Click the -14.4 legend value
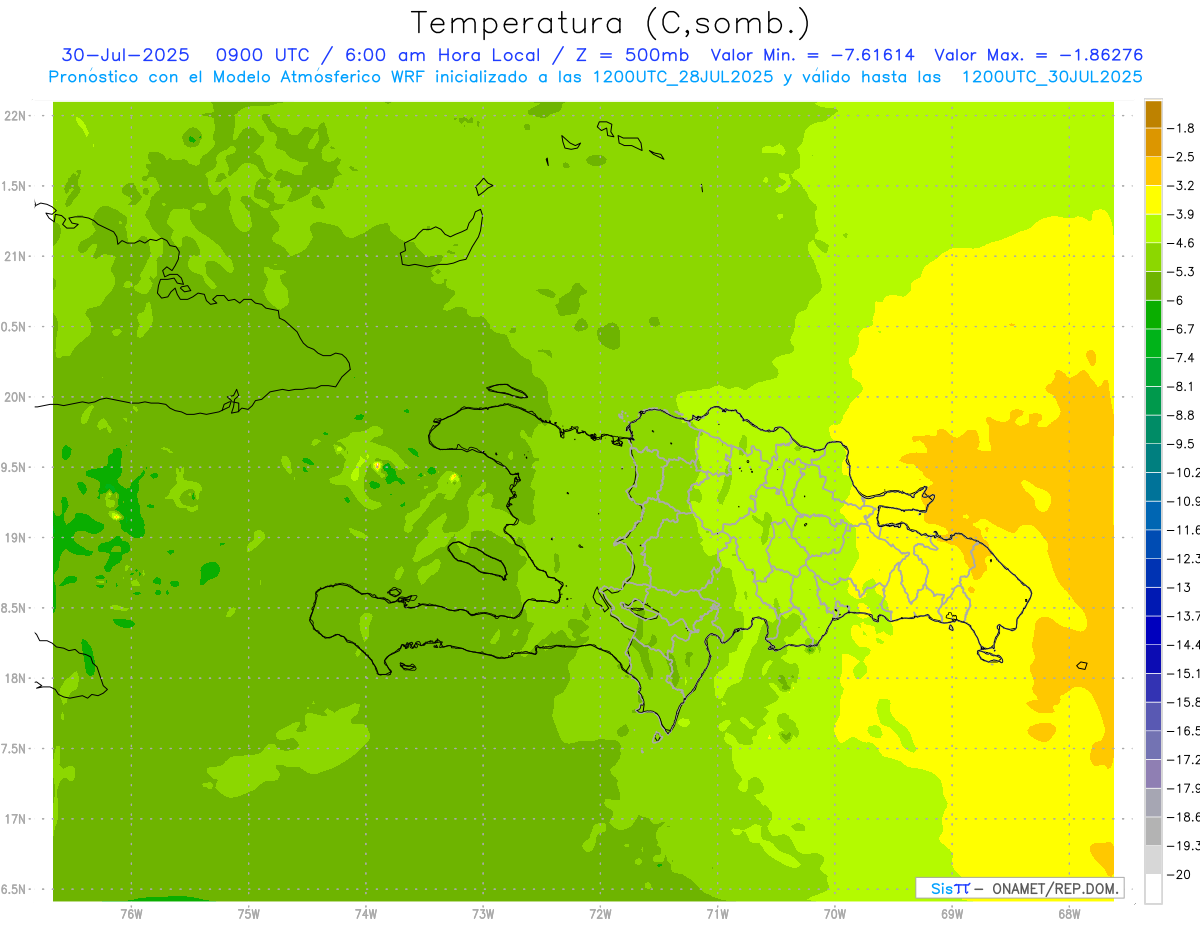The height and width of the screenshot is (927, 1200). (1185, 644)
